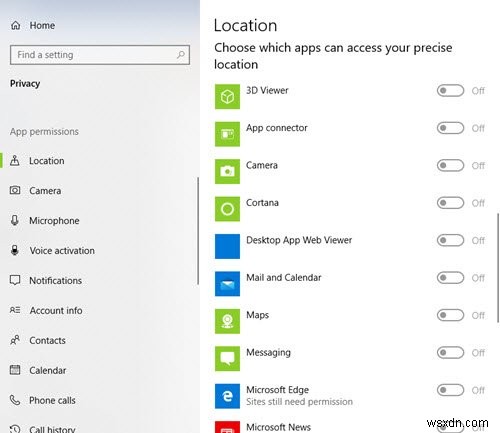Viewport: 500px width, 433px height.
Task: Switch on Maps location access
Action: 450,315
